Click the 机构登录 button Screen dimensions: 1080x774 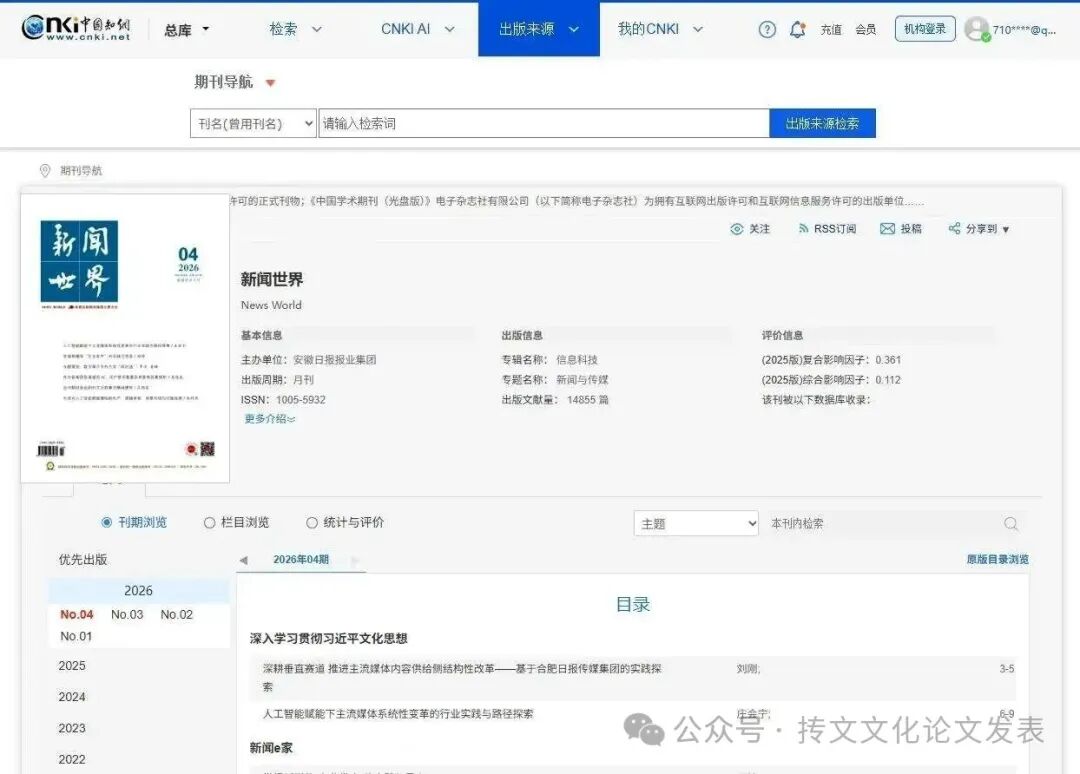point(924,29)
